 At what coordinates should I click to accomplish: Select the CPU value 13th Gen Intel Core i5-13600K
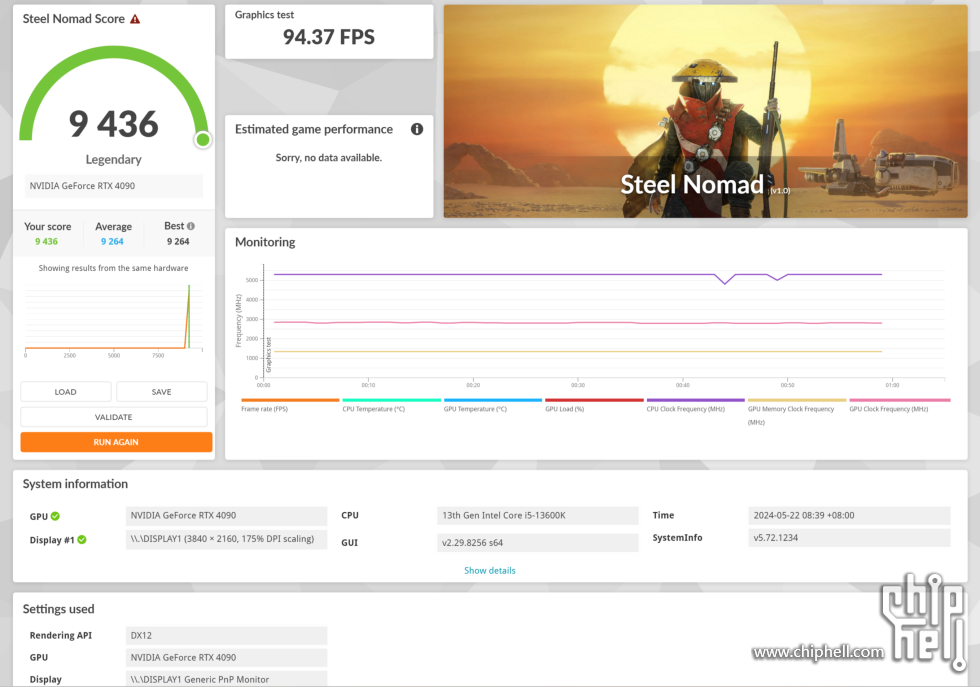538,516
